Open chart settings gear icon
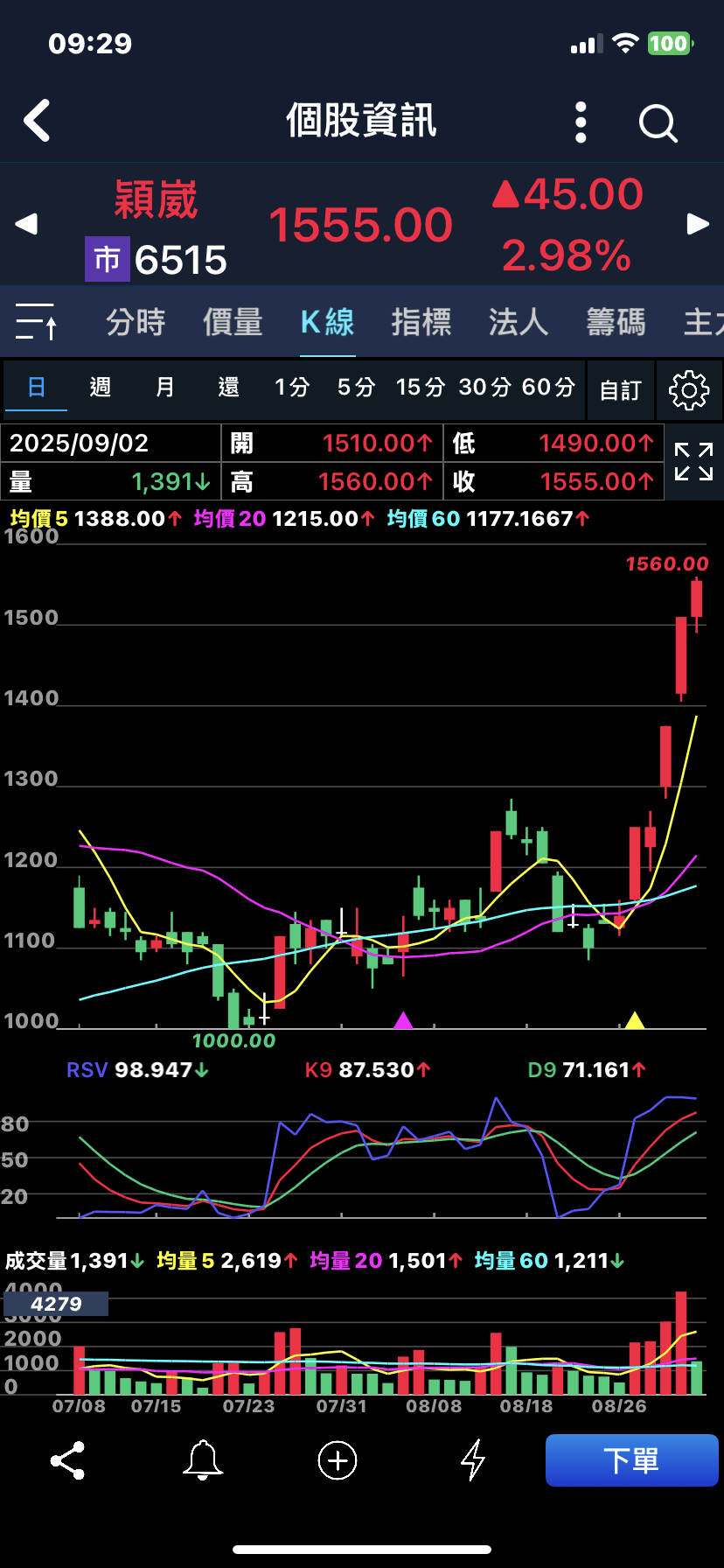This screenshot has height=1568, width=724. 689,389
